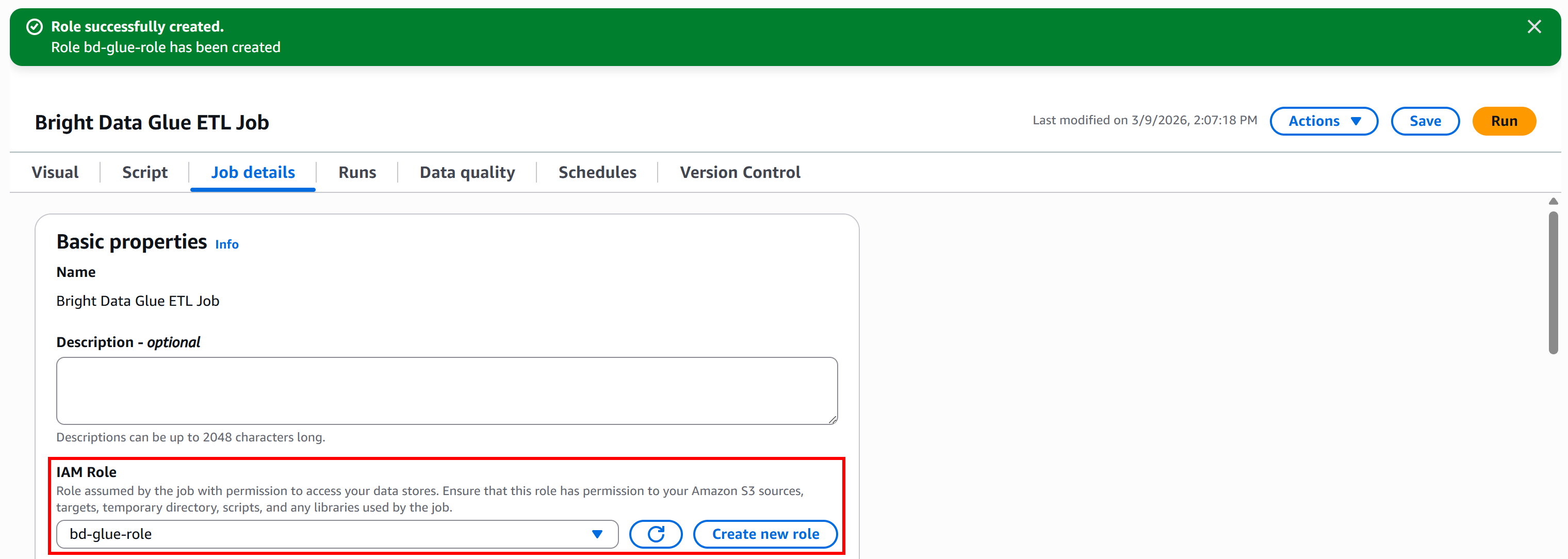Screen dimensions: 1568x559
Task: Select the Job details tab
Action: tap(253, 173)
